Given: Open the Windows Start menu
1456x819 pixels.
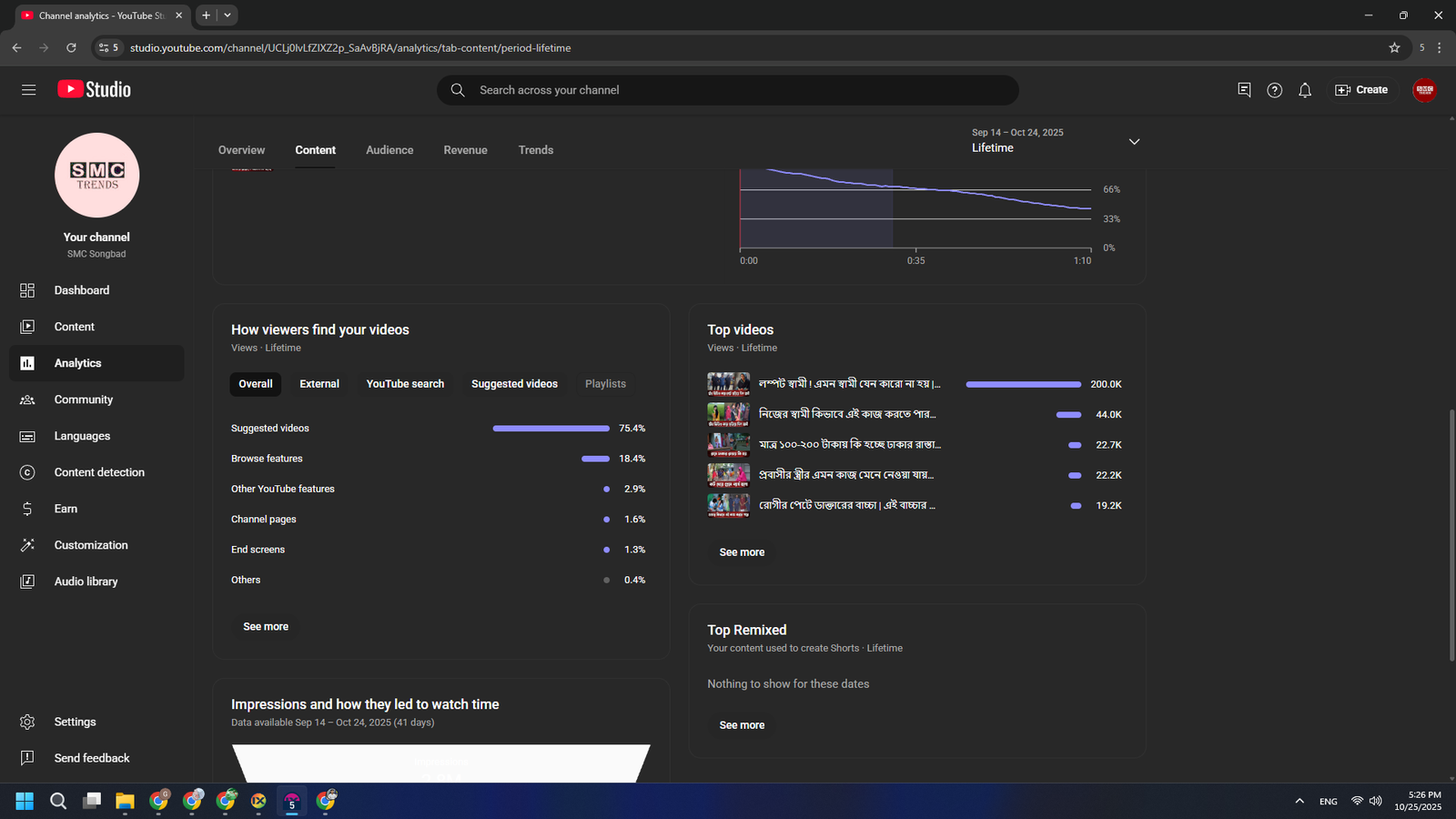Looking at the screenshot, I should (25, 801).
